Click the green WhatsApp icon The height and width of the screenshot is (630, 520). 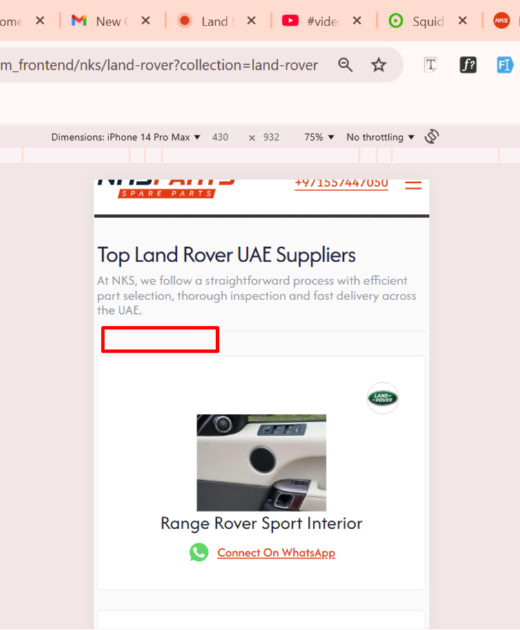(199, 552)
